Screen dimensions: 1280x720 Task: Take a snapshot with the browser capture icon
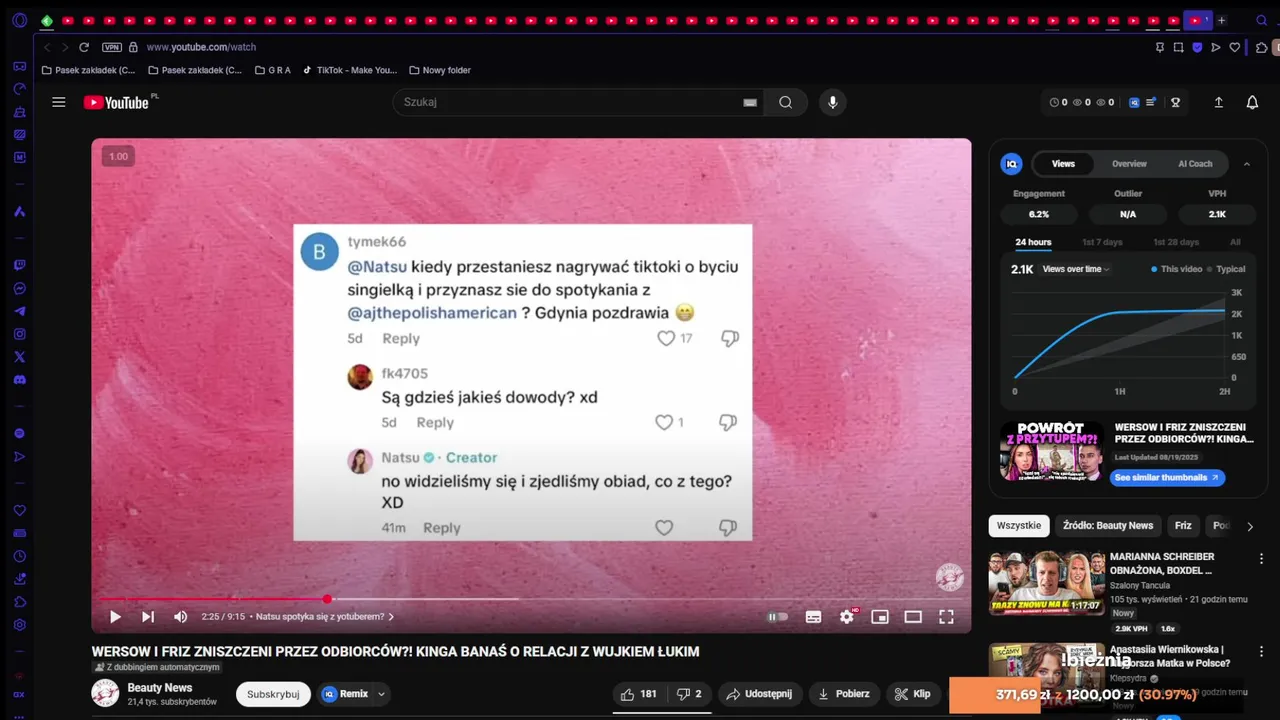click(1179, 47)
